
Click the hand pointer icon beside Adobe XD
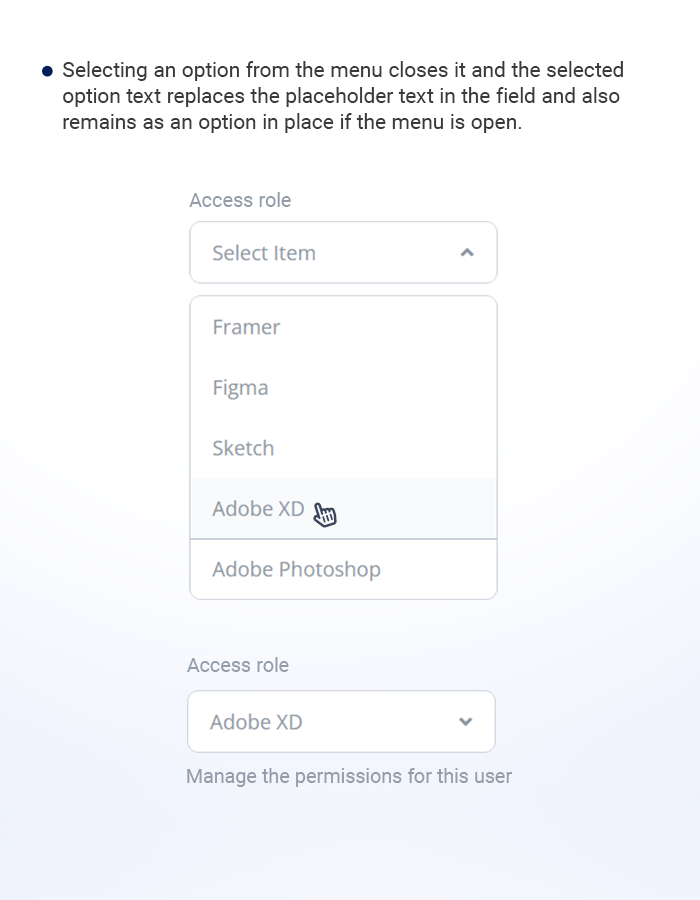pos(325,514)
